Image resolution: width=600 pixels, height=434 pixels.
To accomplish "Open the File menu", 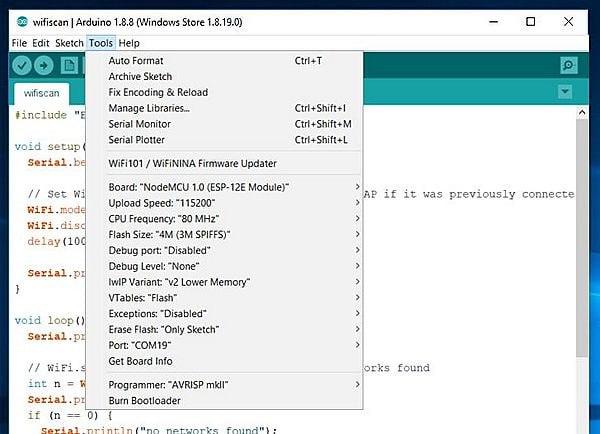I will coord(19,43).
